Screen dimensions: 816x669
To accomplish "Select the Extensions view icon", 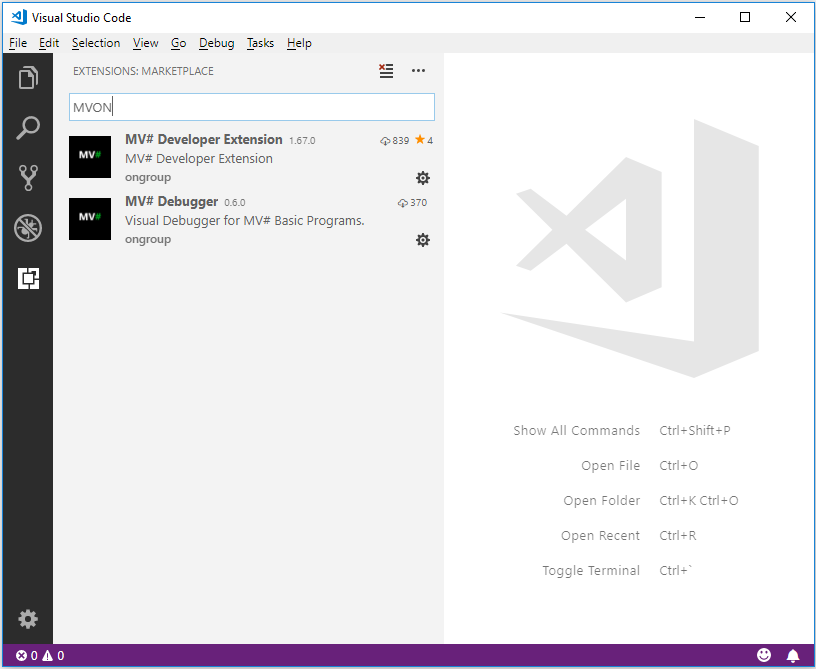I will coord(28,279).
